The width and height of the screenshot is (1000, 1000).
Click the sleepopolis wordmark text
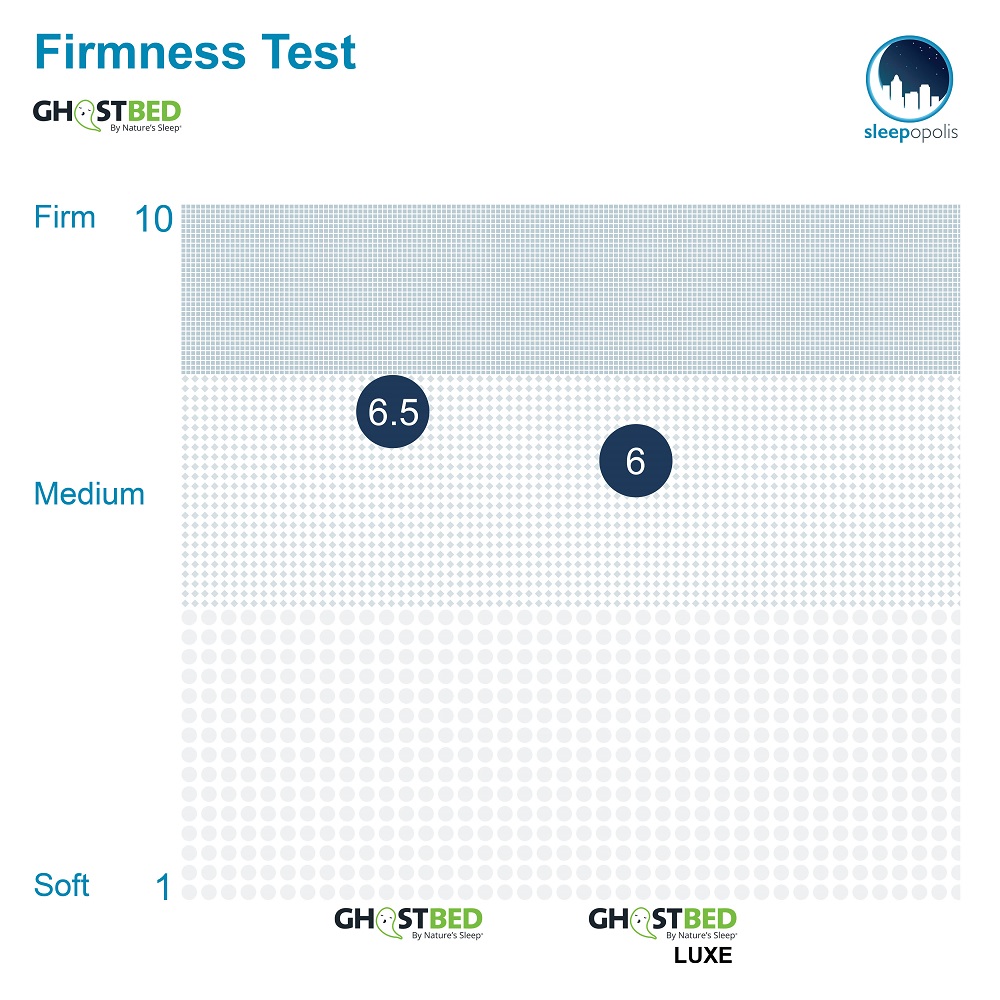click(x=911, y=133)
